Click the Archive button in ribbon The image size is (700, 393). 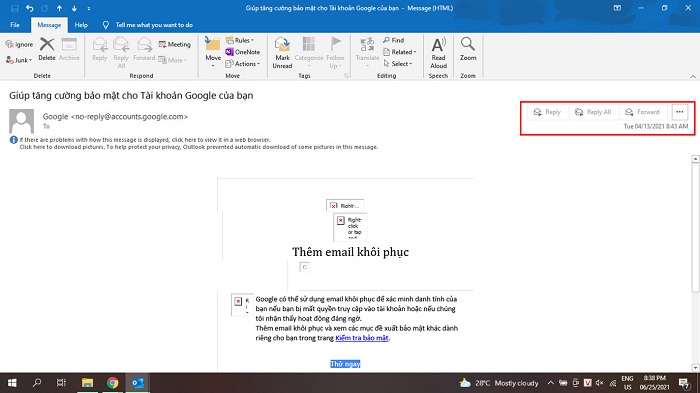69,49
